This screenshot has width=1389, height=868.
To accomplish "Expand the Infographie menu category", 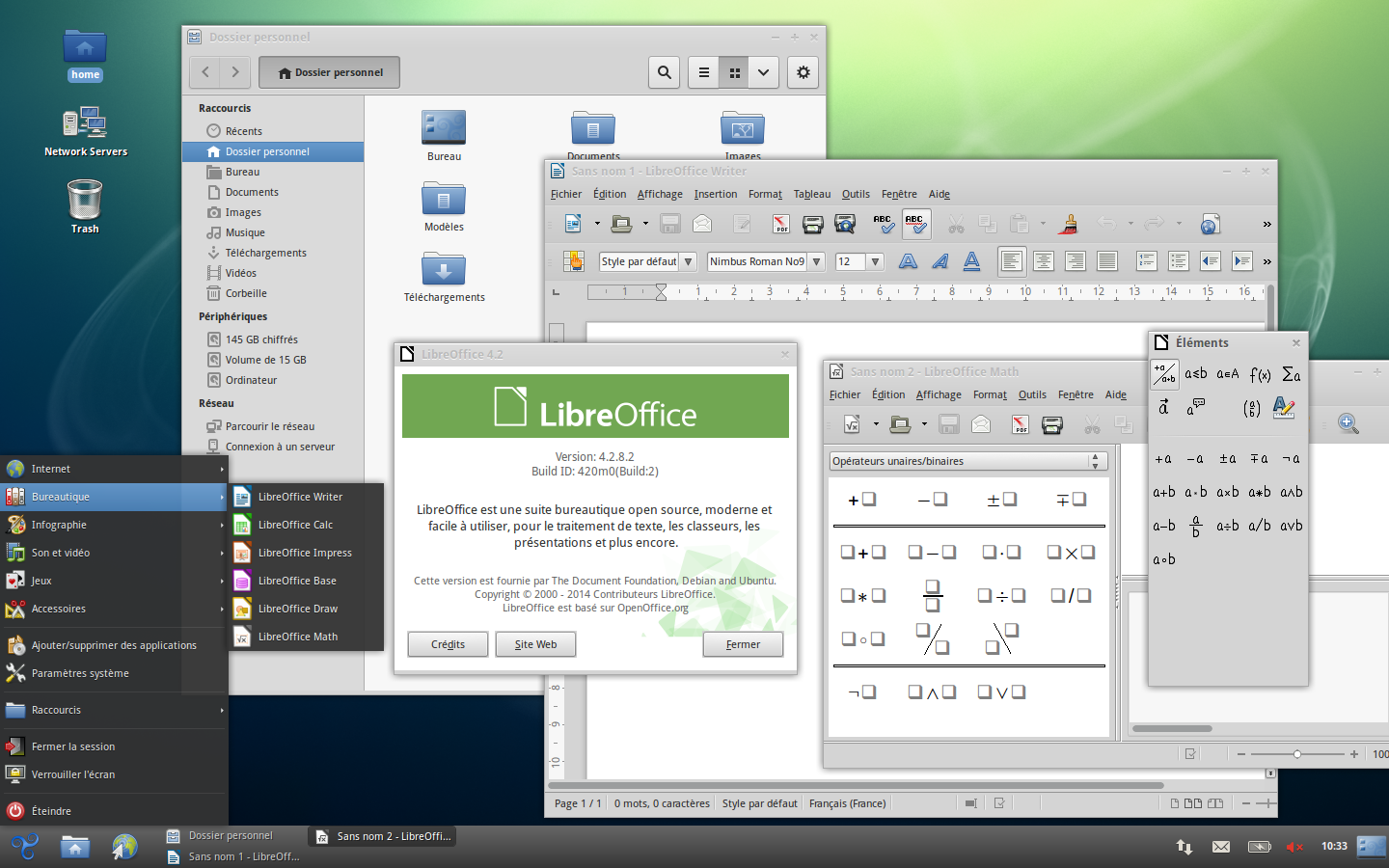I will 114,525.
